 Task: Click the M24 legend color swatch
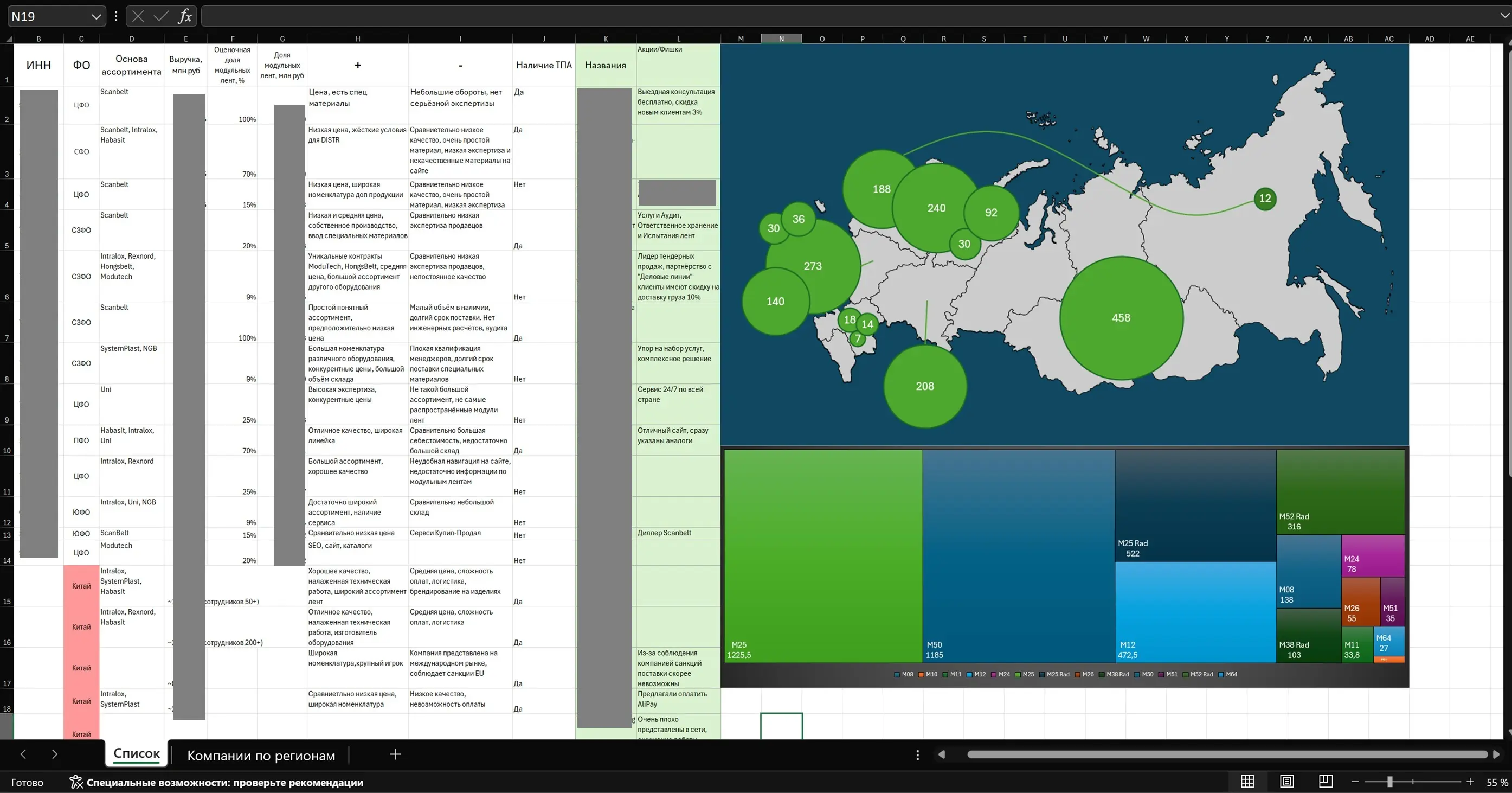coord(994,674)
